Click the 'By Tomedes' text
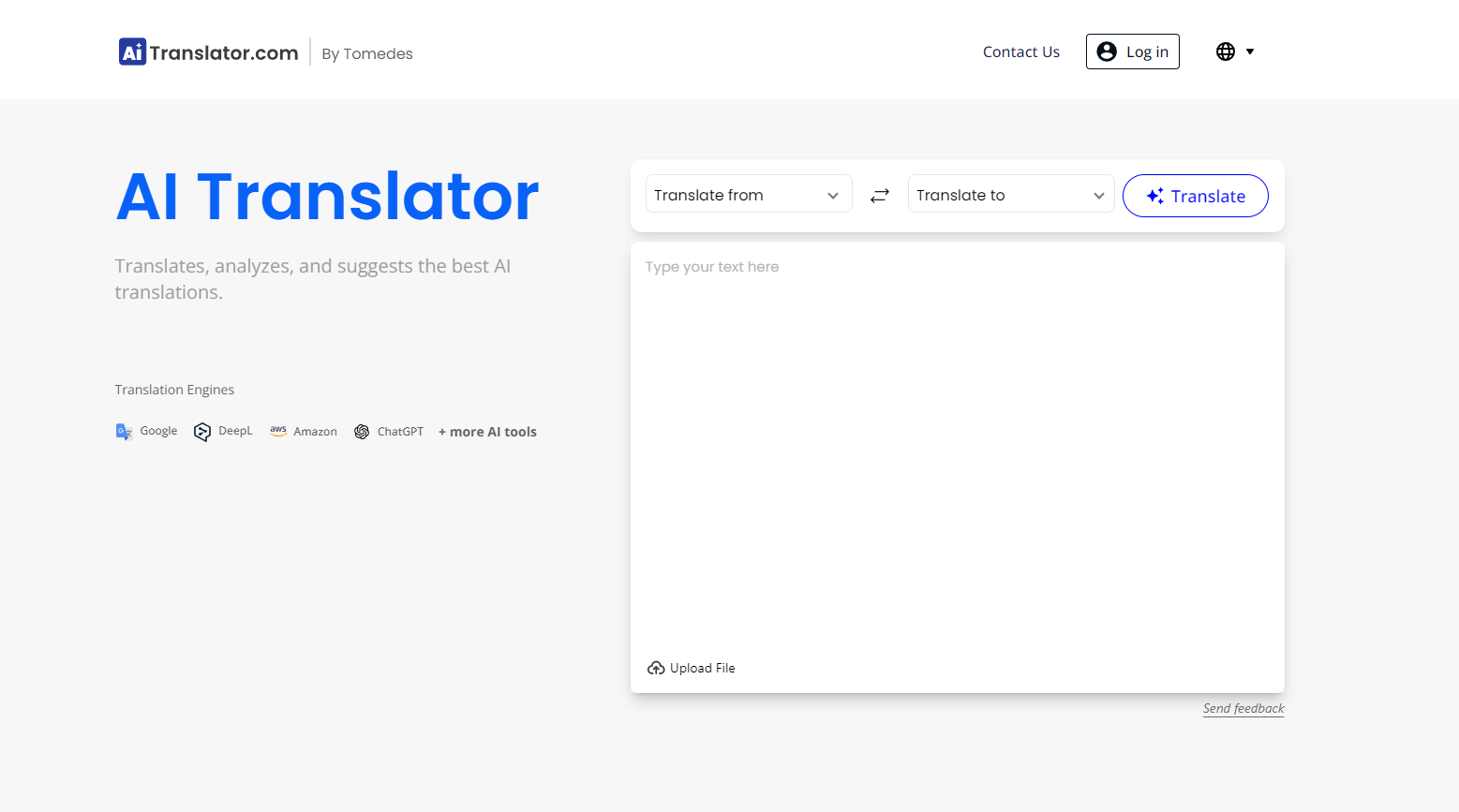 pyautogui.click(x=367, y=53)
